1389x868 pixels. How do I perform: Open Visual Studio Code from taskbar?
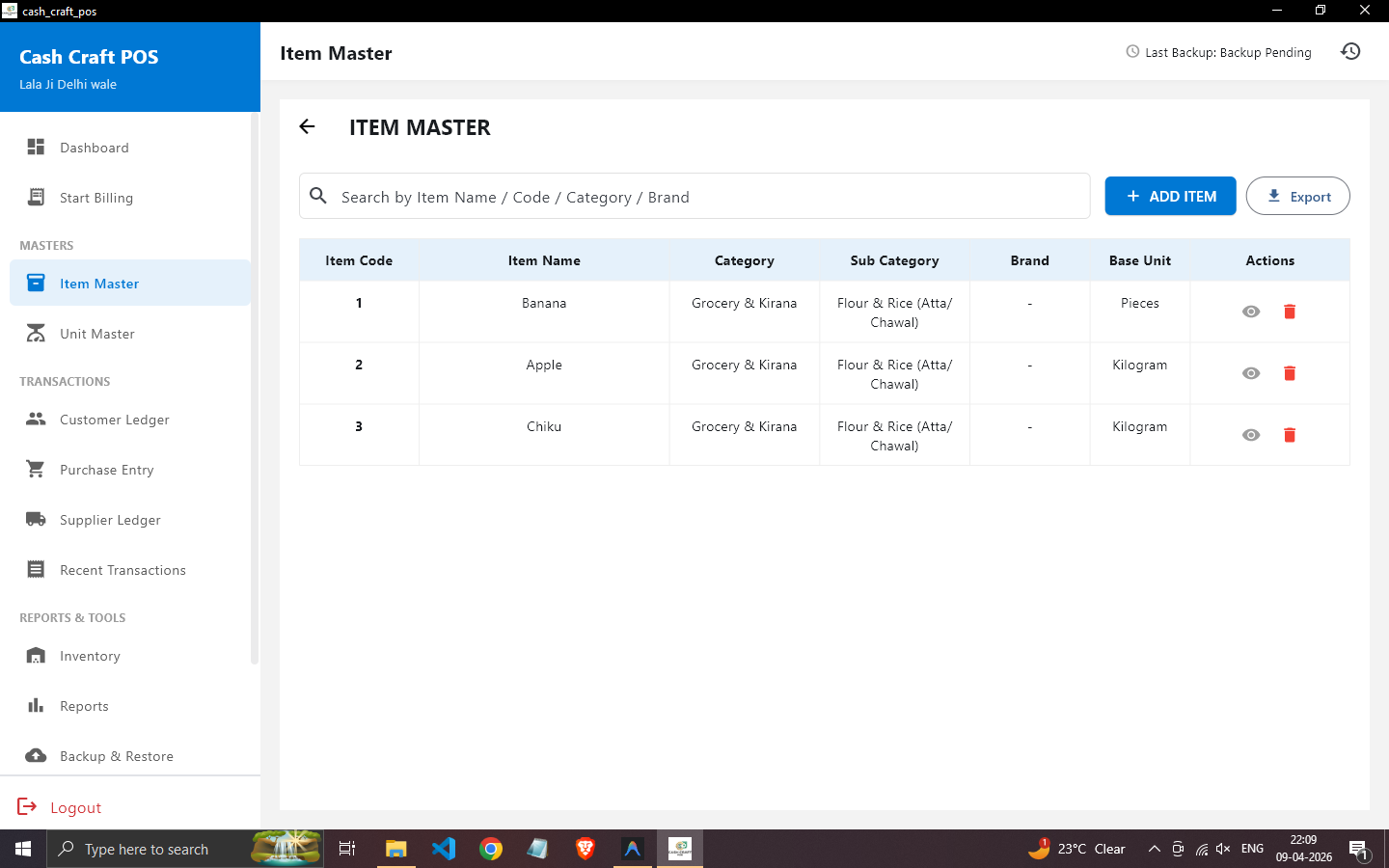(444, 849)
